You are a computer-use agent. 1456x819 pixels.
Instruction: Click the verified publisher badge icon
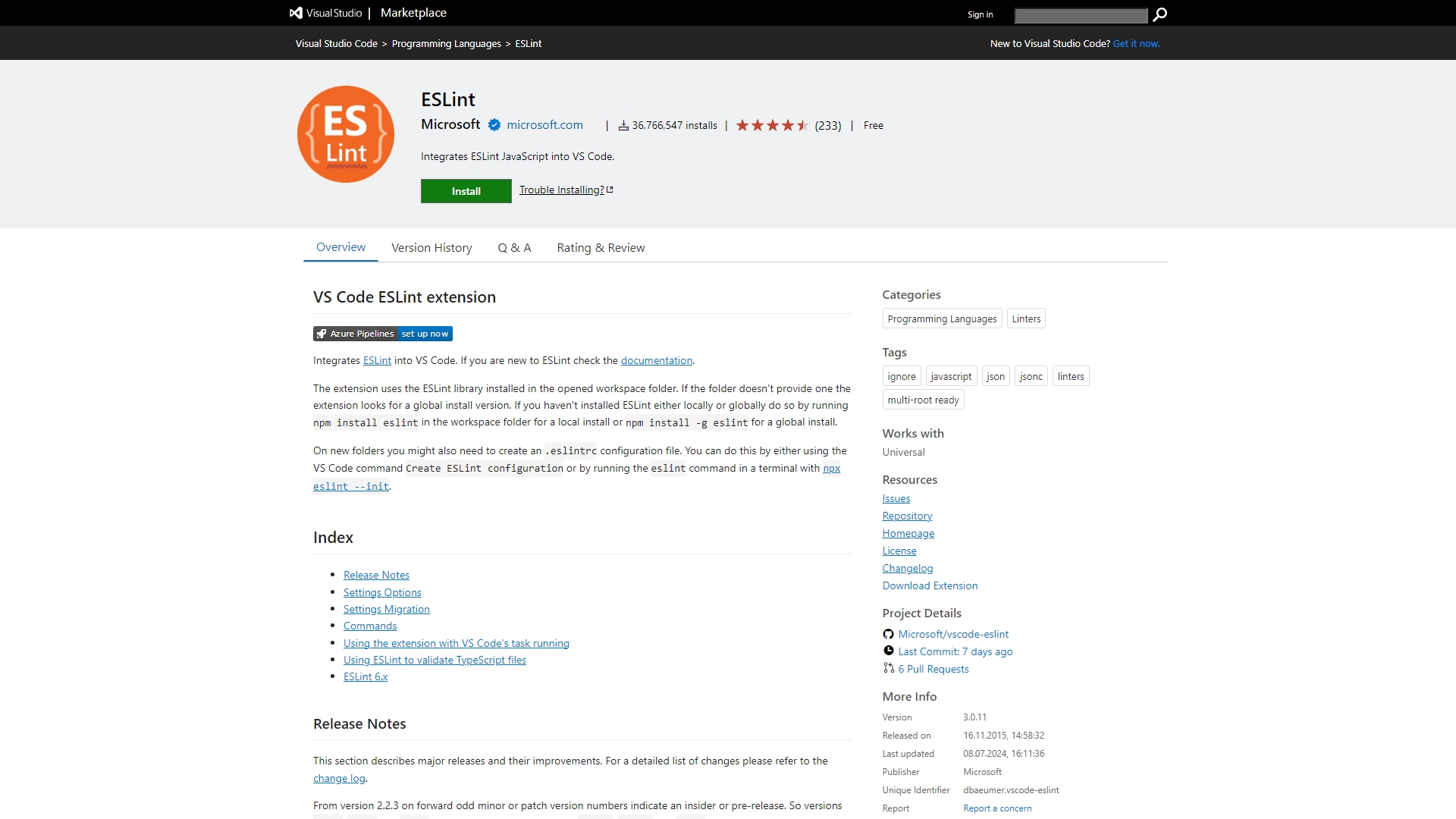[x=494, y=125]
